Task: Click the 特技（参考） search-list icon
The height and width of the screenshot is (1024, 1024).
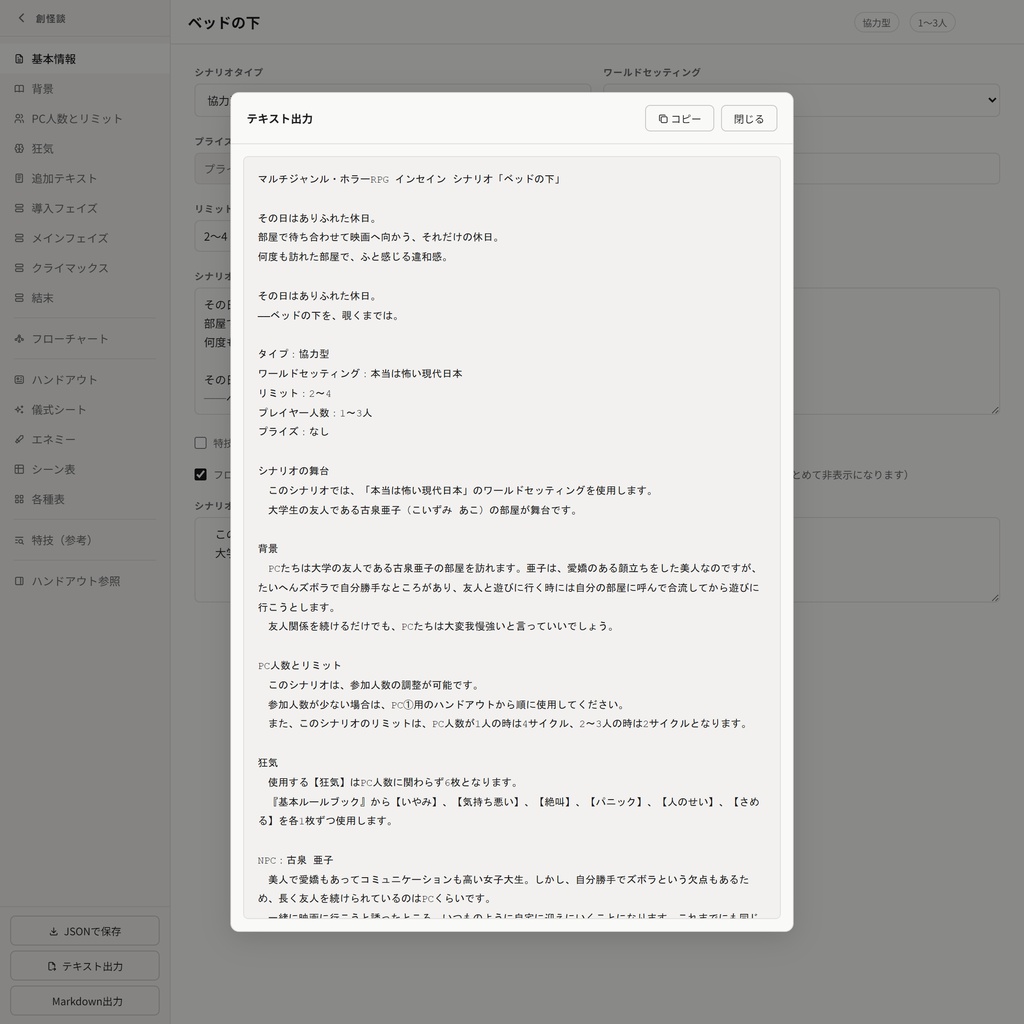Action: point(19,540)
